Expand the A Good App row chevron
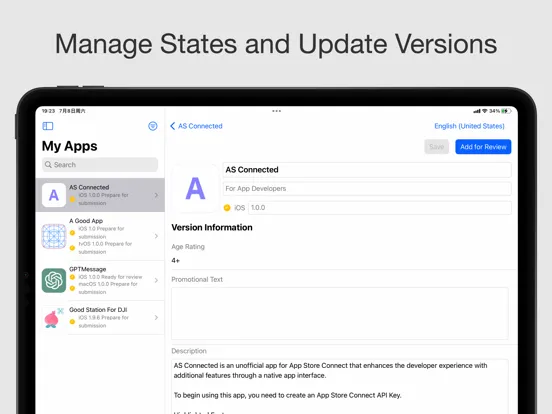Screen dimensions: 552x414 (x=156, y=236)
